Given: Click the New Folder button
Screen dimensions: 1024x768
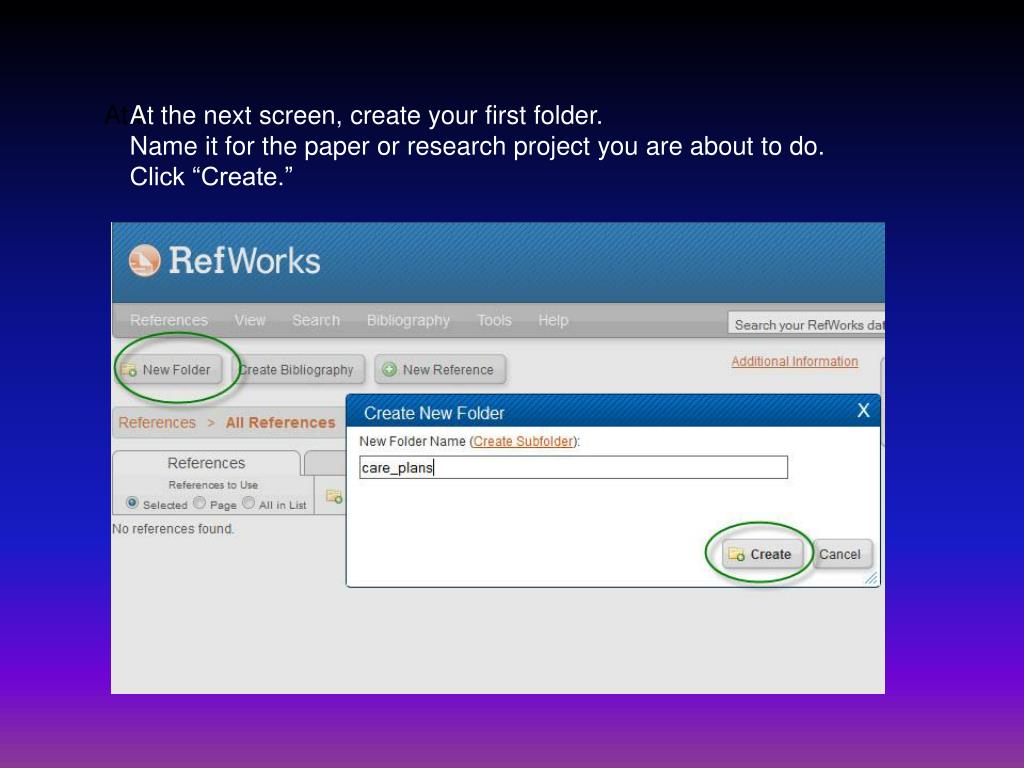Looking at the screenshot, I should tap(168, 370).
